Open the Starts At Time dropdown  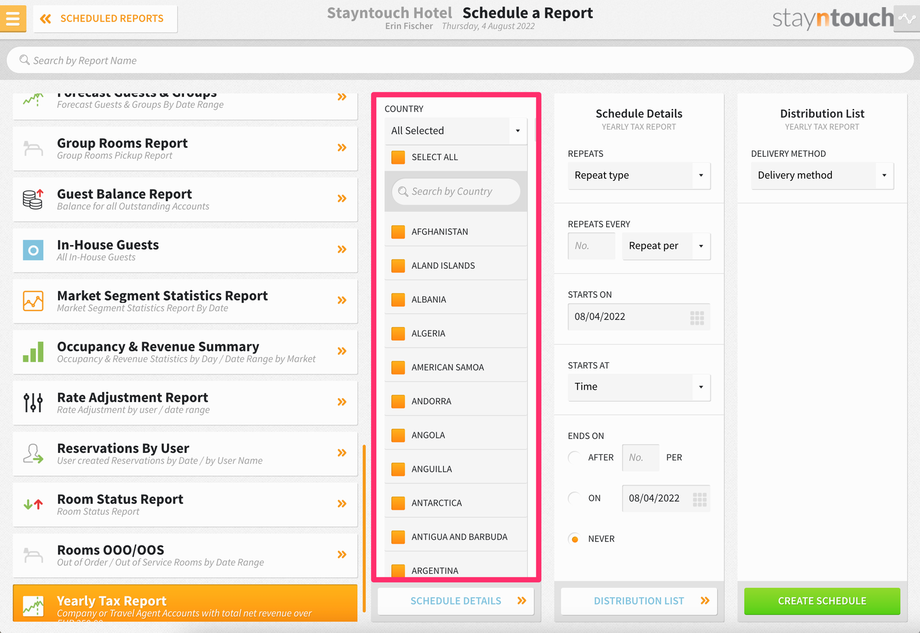(x=639, y=387)
